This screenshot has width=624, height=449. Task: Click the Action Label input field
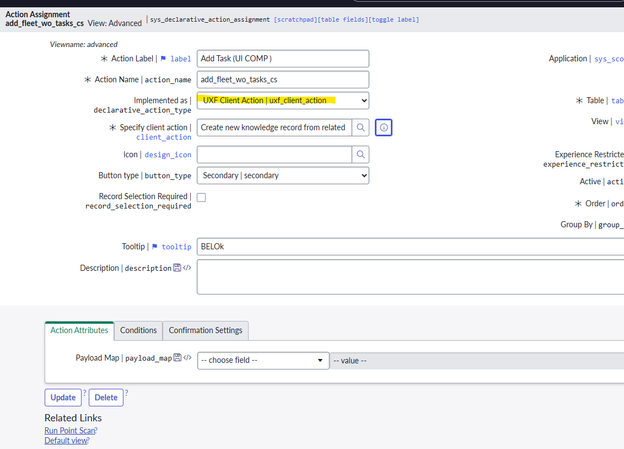pos(283,59)
